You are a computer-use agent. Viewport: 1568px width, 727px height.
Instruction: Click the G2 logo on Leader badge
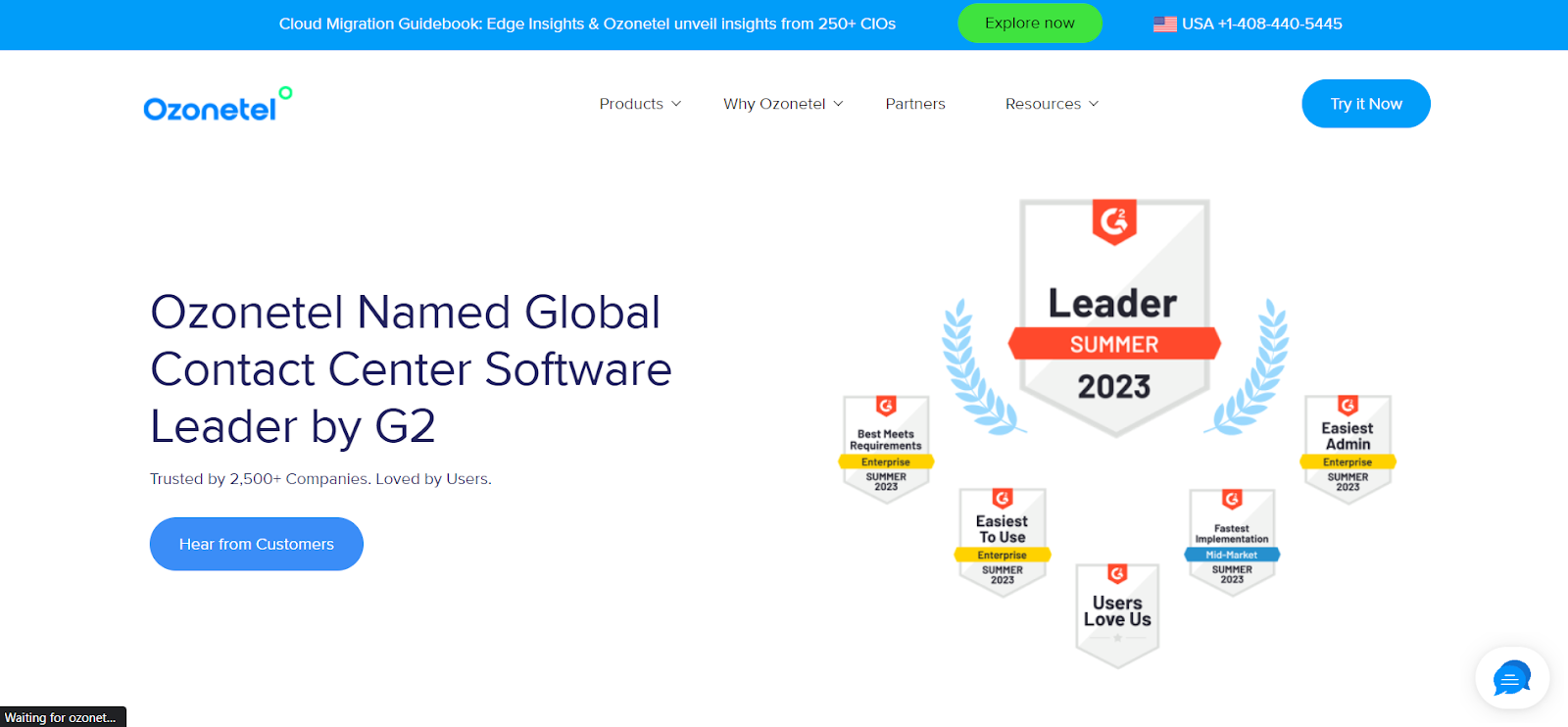click(x=1114, y=222)
